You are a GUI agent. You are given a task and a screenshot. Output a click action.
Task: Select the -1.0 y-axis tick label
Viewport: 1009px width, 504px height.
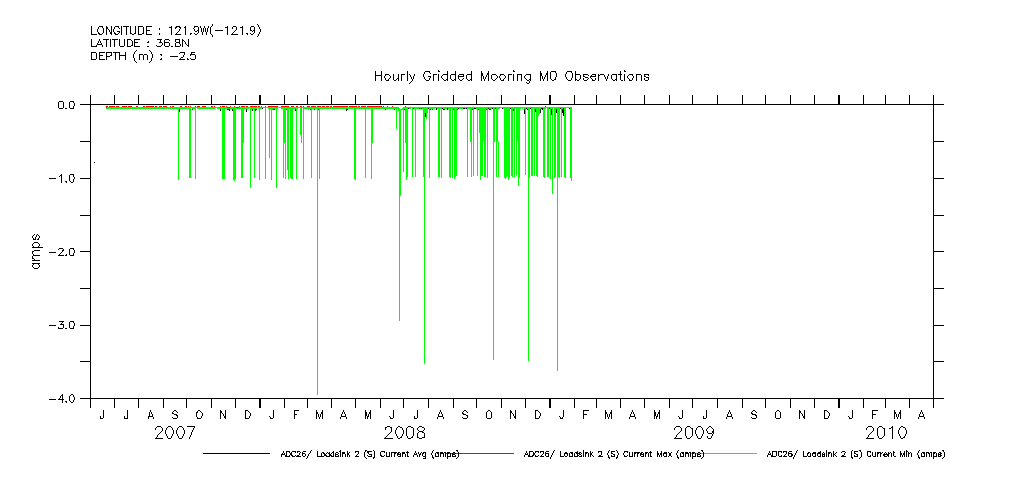tap(64, 178)
